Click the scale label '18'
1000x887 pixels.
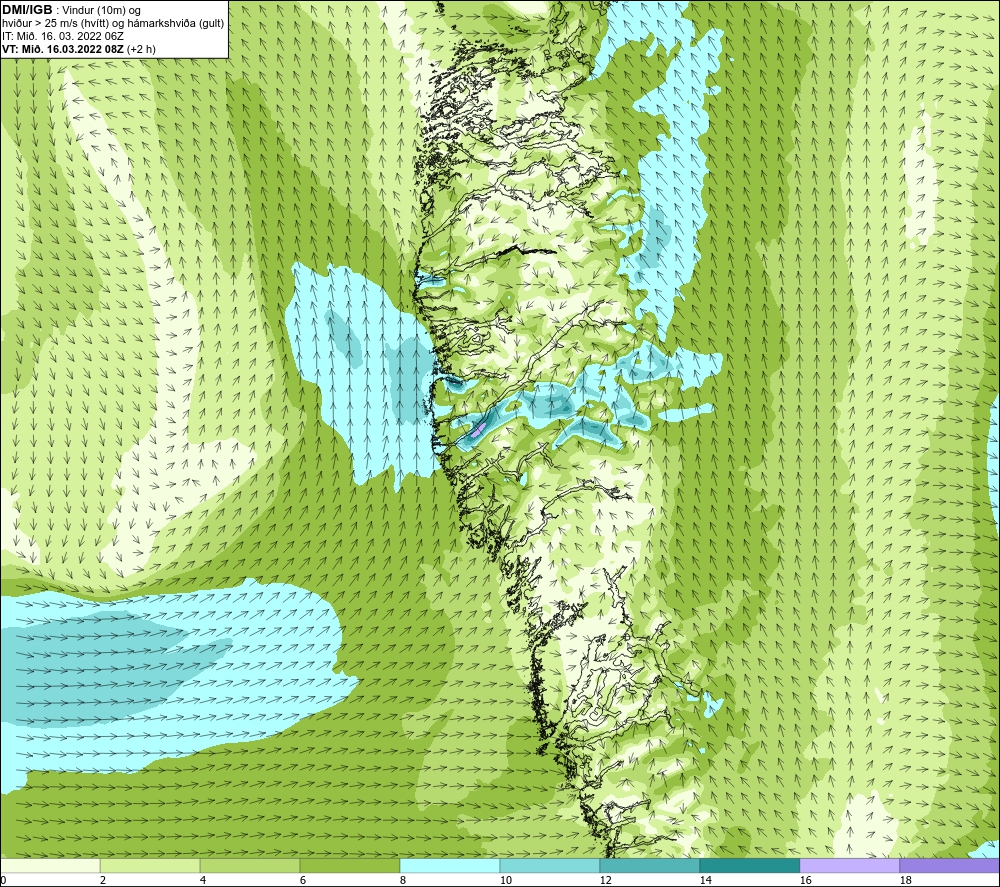[906, 881]
